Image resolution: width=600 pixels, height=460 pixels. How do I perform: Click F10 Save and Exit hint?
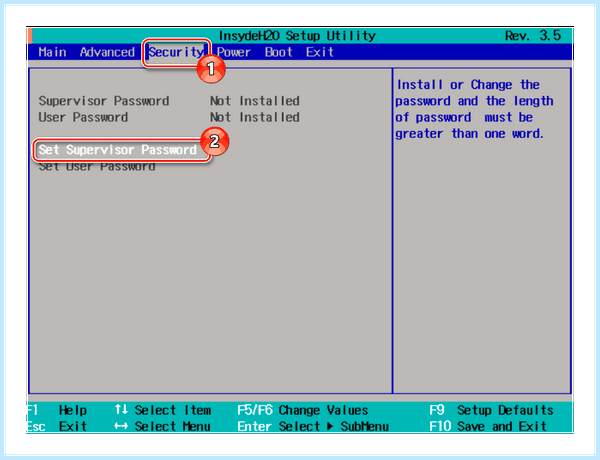click(x=488, y=426)
